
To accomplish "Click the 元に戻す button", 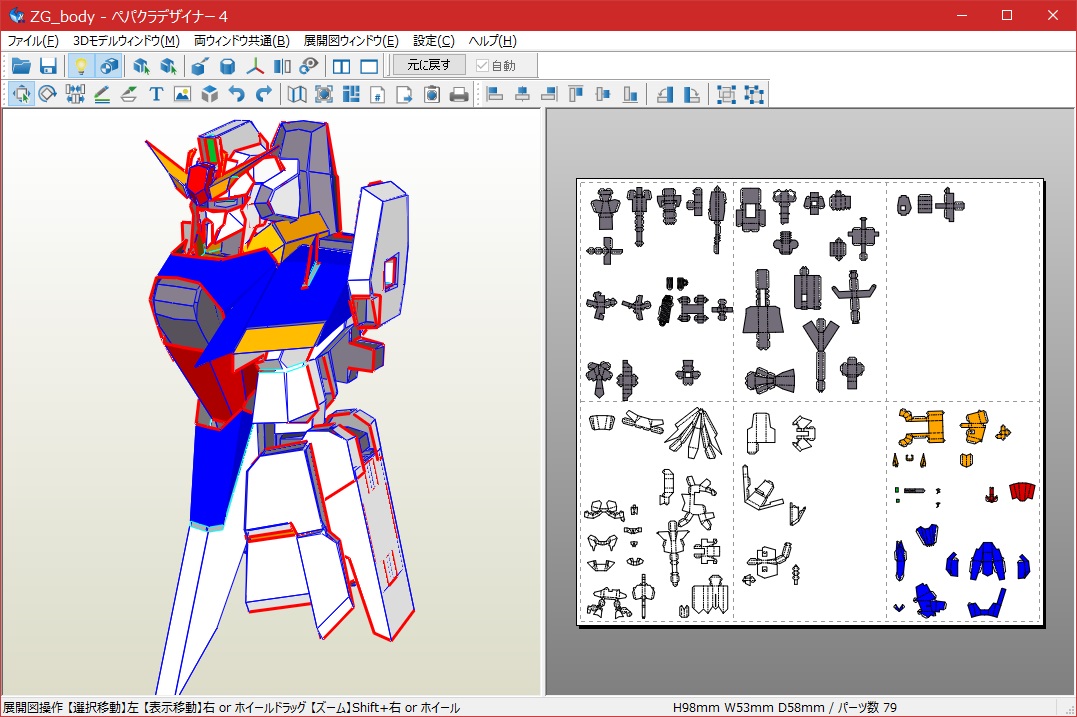I will 429,65.
